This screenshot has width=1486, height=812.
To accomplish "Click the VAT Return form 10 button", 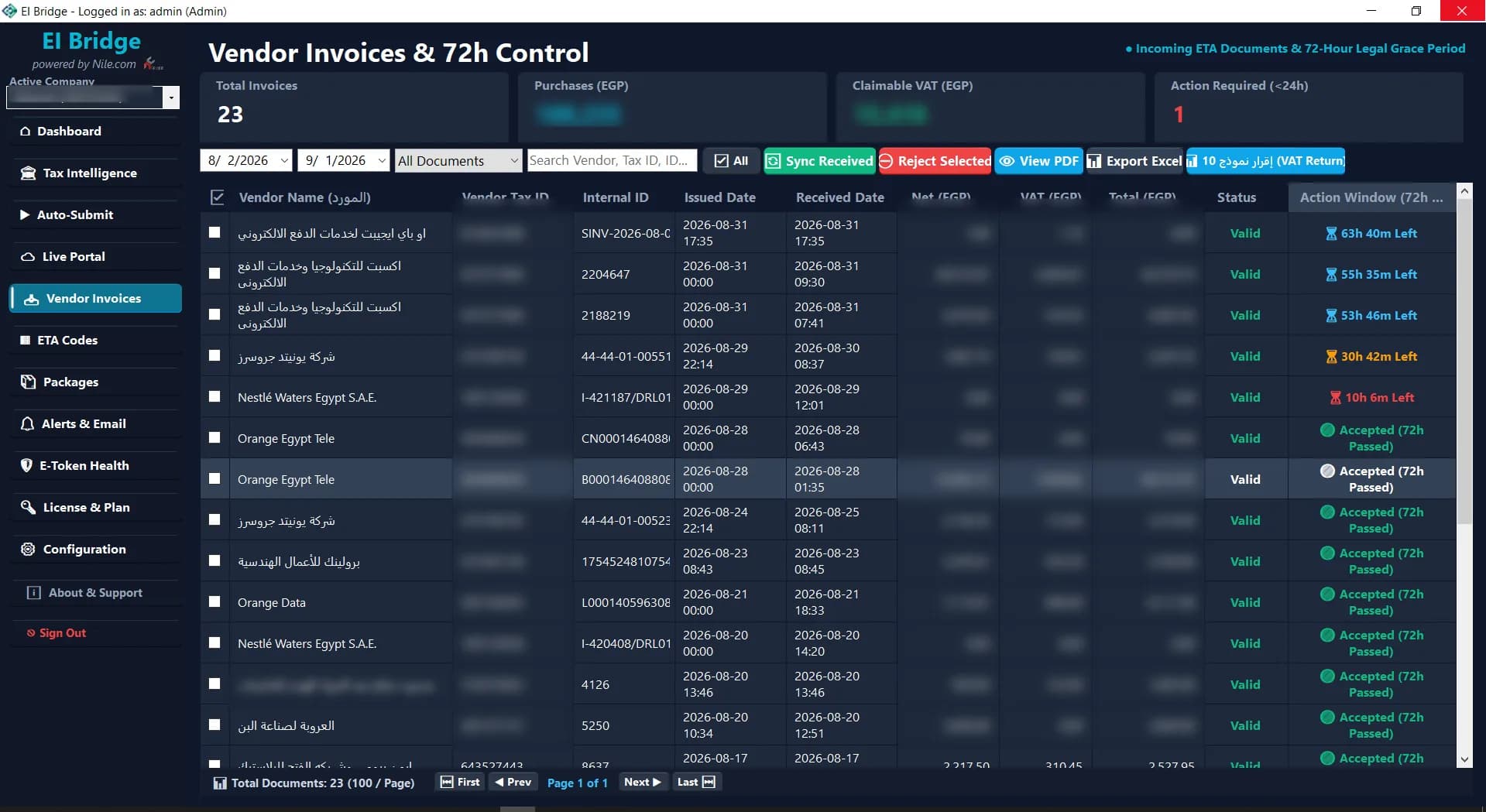I will coord(1265,161).
